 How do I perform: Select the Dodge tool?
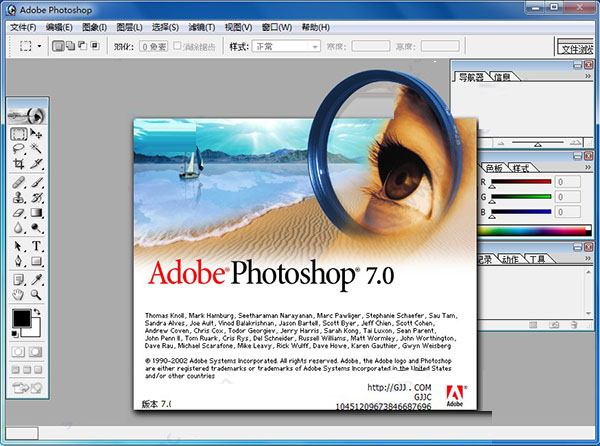[36, 228]
